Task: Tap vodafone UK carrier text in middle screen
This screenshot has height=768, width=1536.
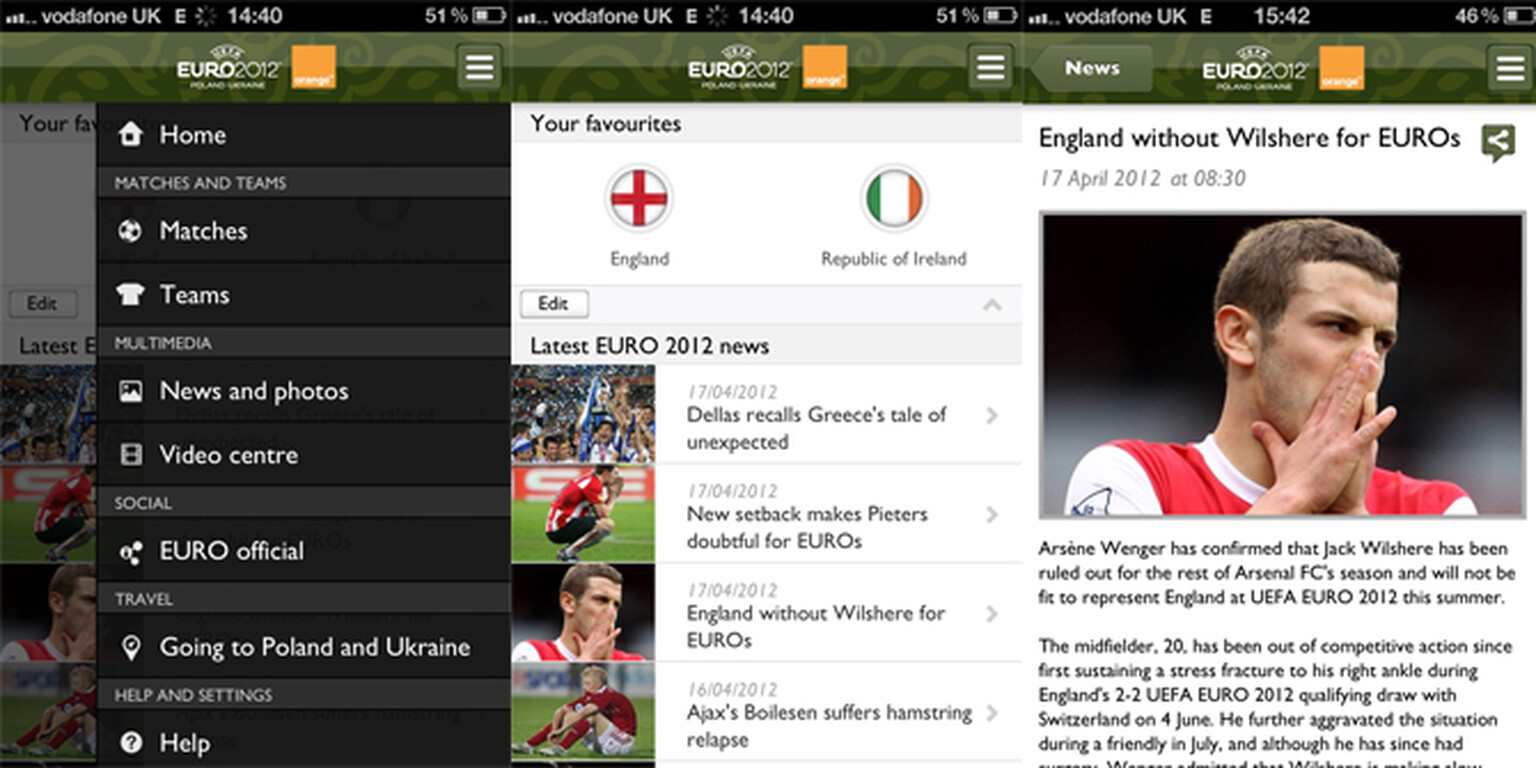Action: click(612, 16)
